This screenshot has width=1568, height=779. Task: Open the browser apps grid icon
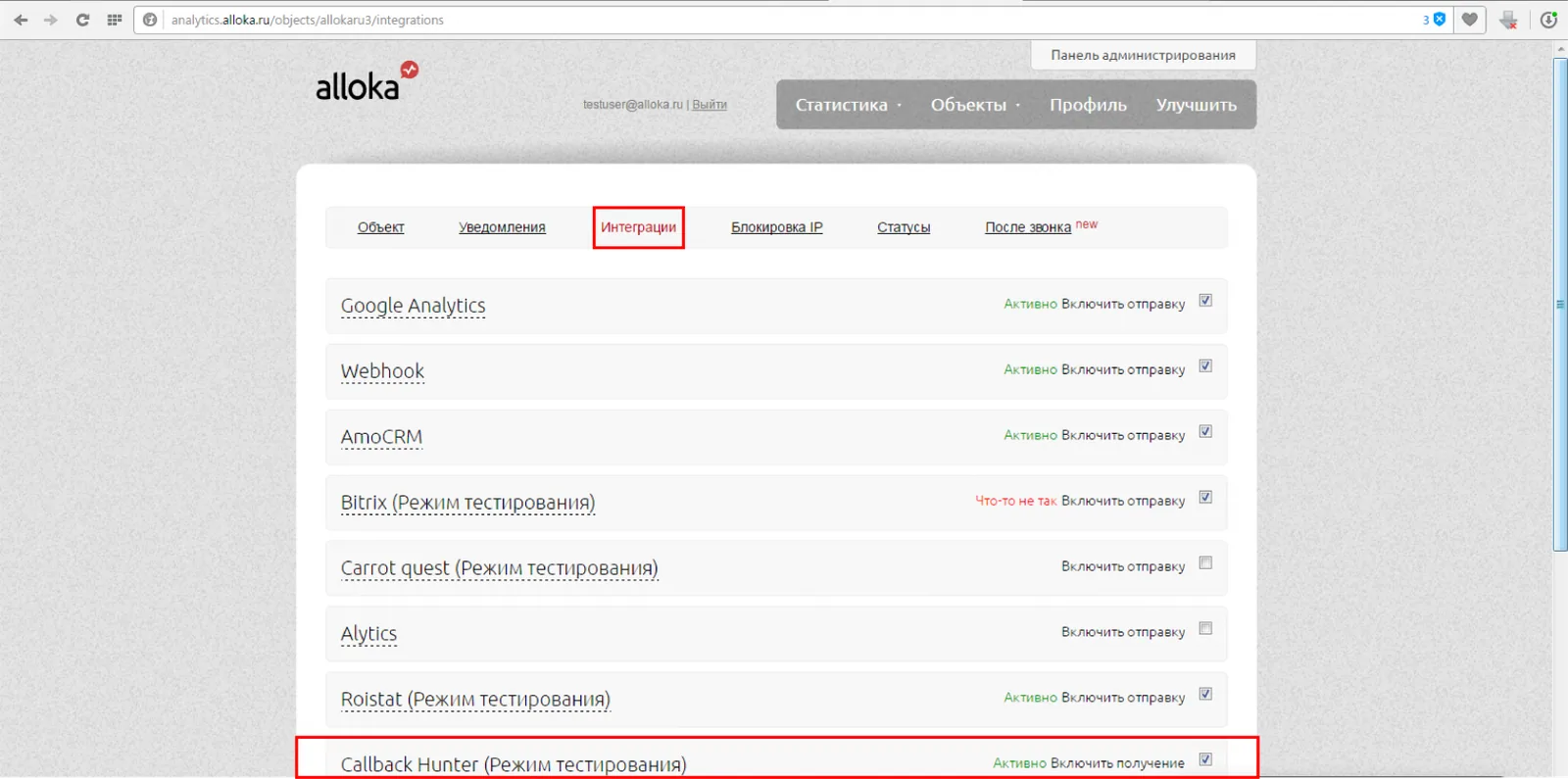(x=114, y=20)
